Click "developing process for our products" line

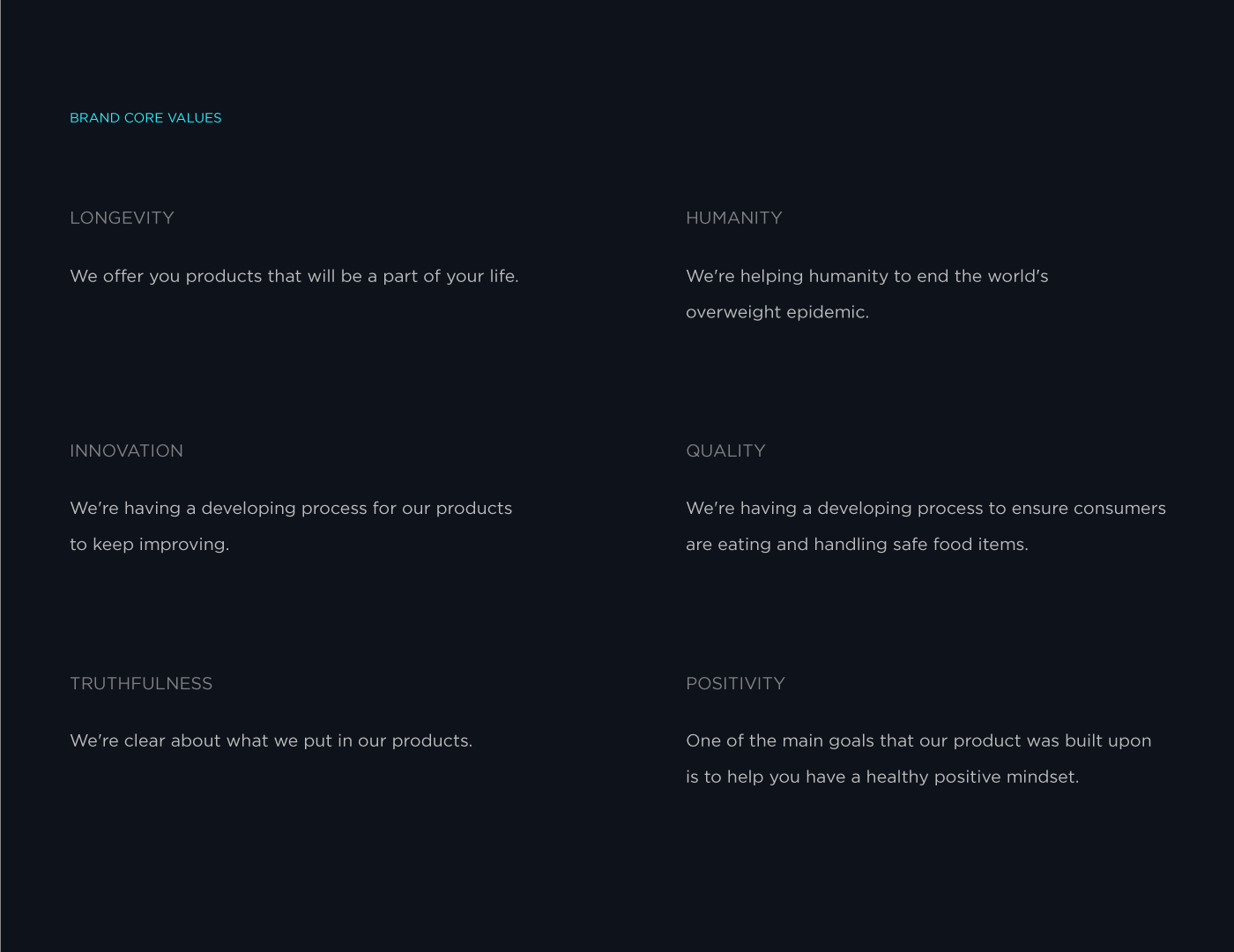click(x=291, y=509)
